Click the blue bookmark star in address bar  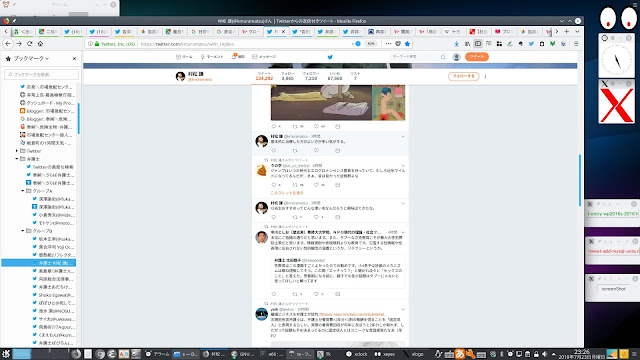coord(407,44)
